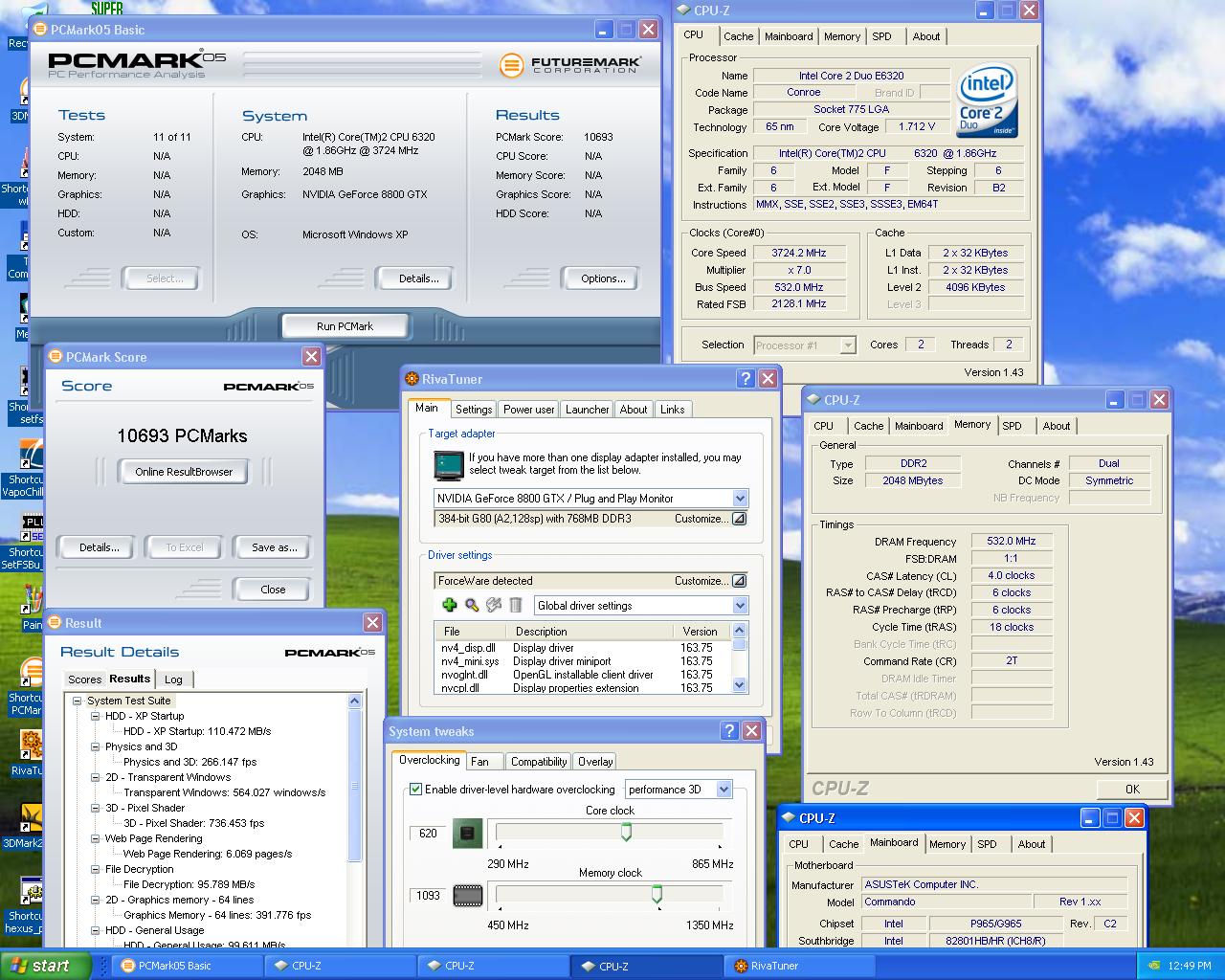Click the Futuremark Corporation logo
Image resolution: width=1225 pixels, height=980 pixels.
(x=570, y=64)
